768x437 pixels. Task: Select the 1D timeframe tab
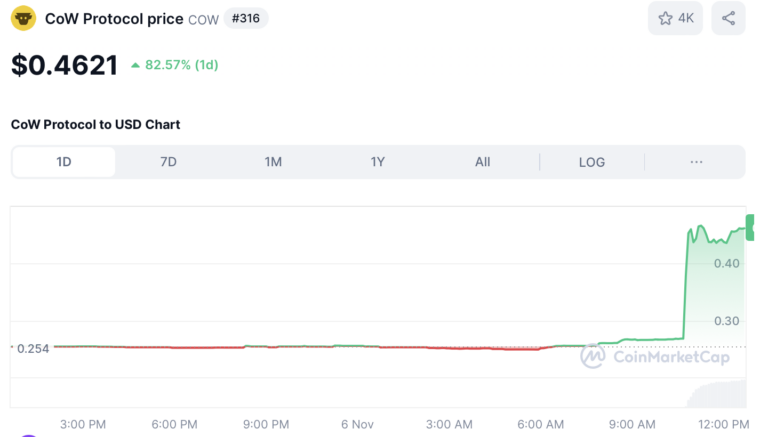[x=64, y=162]
